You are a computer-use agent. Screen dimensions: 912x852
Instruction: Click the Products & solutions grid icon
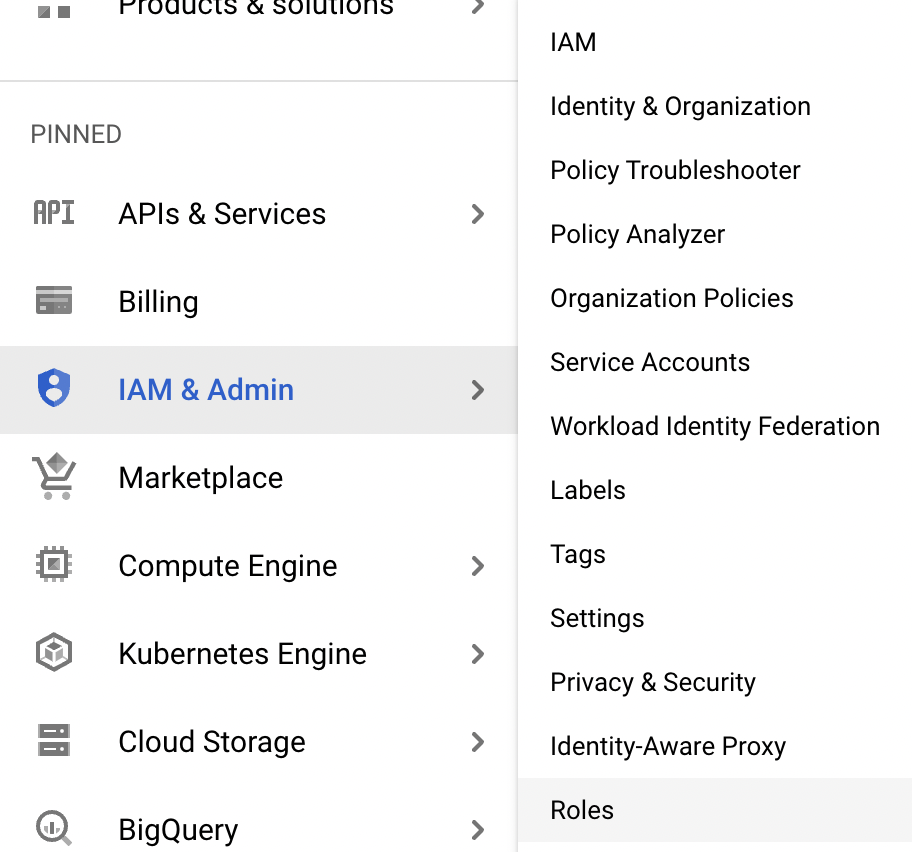pos(54,10)
